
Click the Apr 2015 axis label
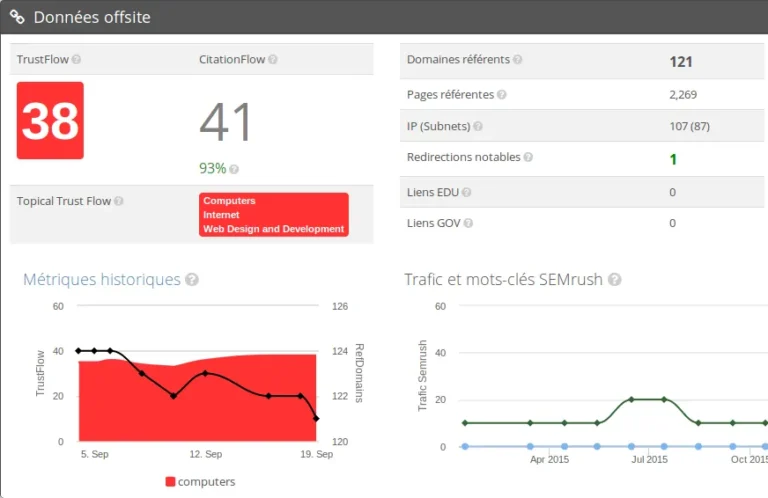[x=549, y=460]
